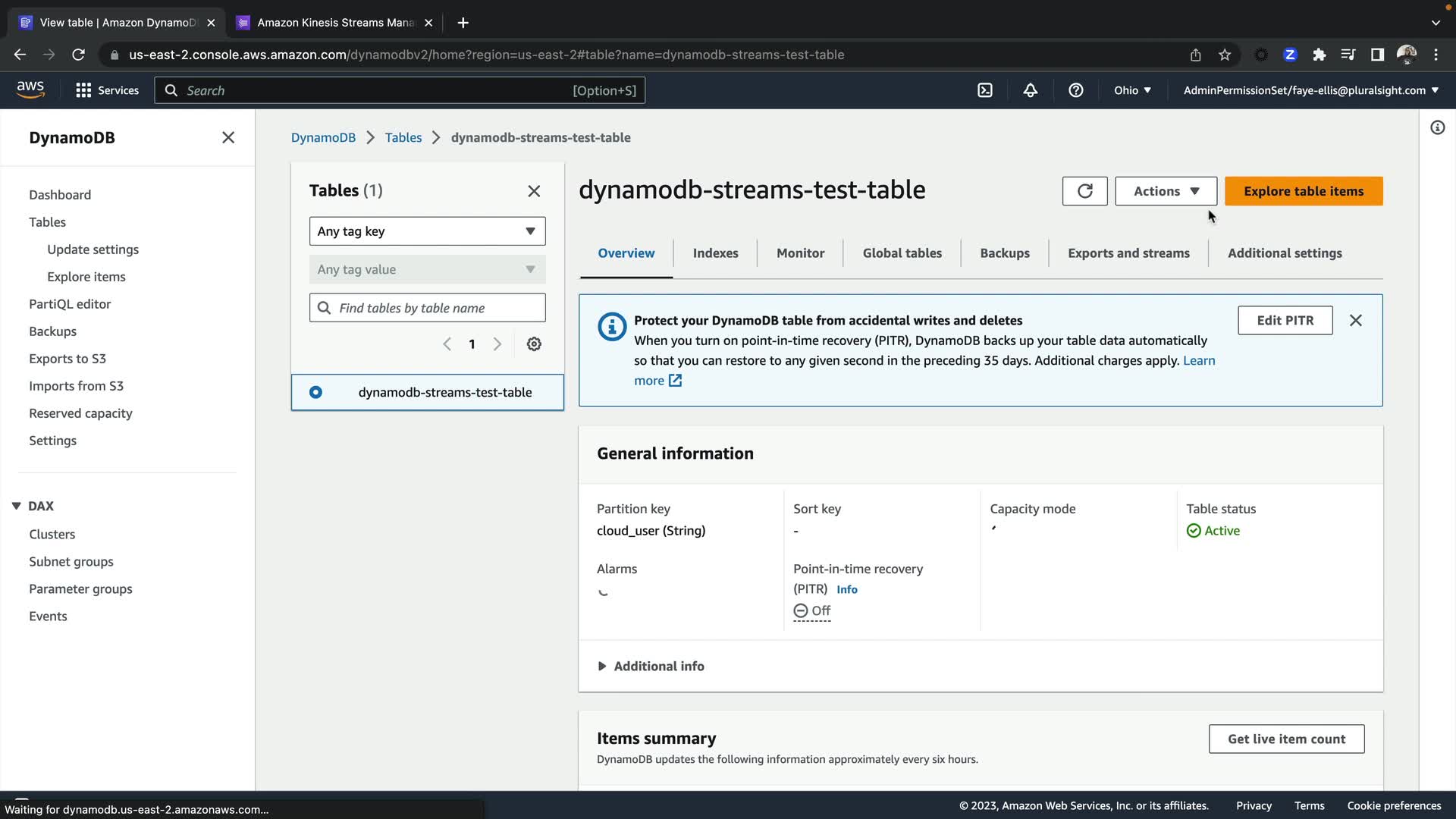
Task: Open the info panel icon at right
Action: point(1437,127)
